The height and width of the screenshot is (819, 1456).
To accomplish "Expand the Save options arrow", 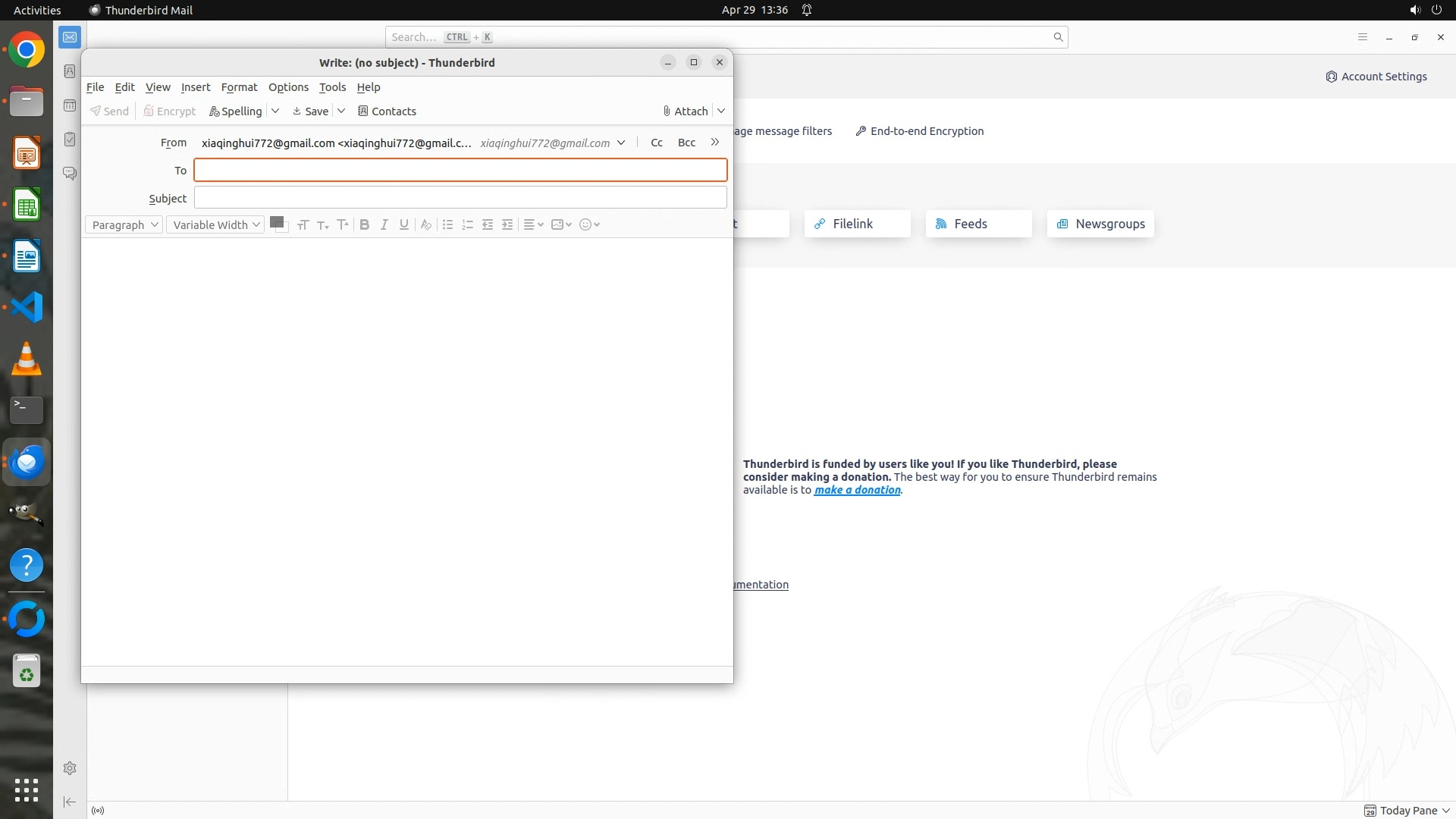I will point(342,111).
